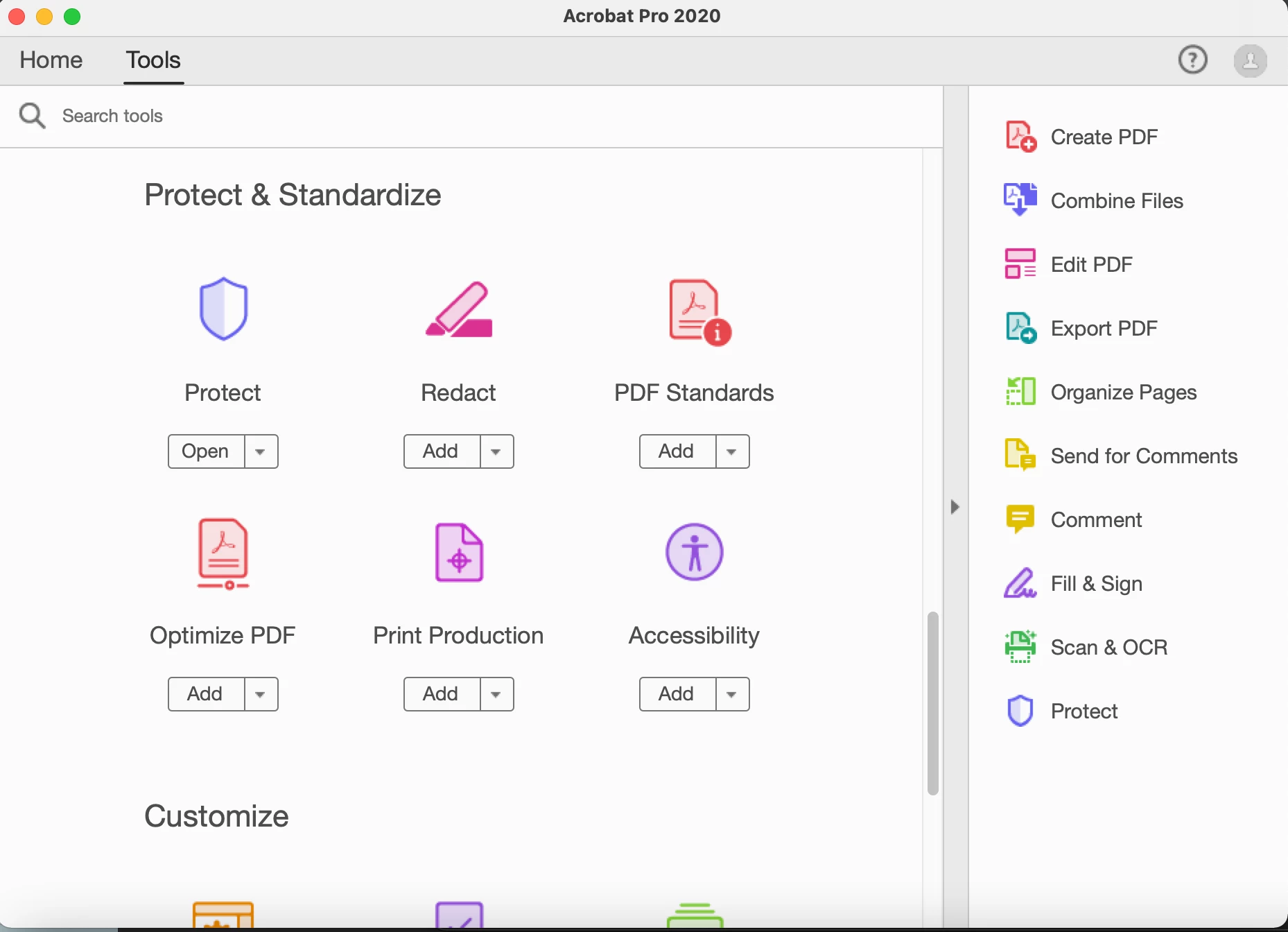The width and height of the screenshot is (1288, 932).
Task: Click Protect shield icon in right pane
Action: pyautogui.click(x=1020, y=711)
